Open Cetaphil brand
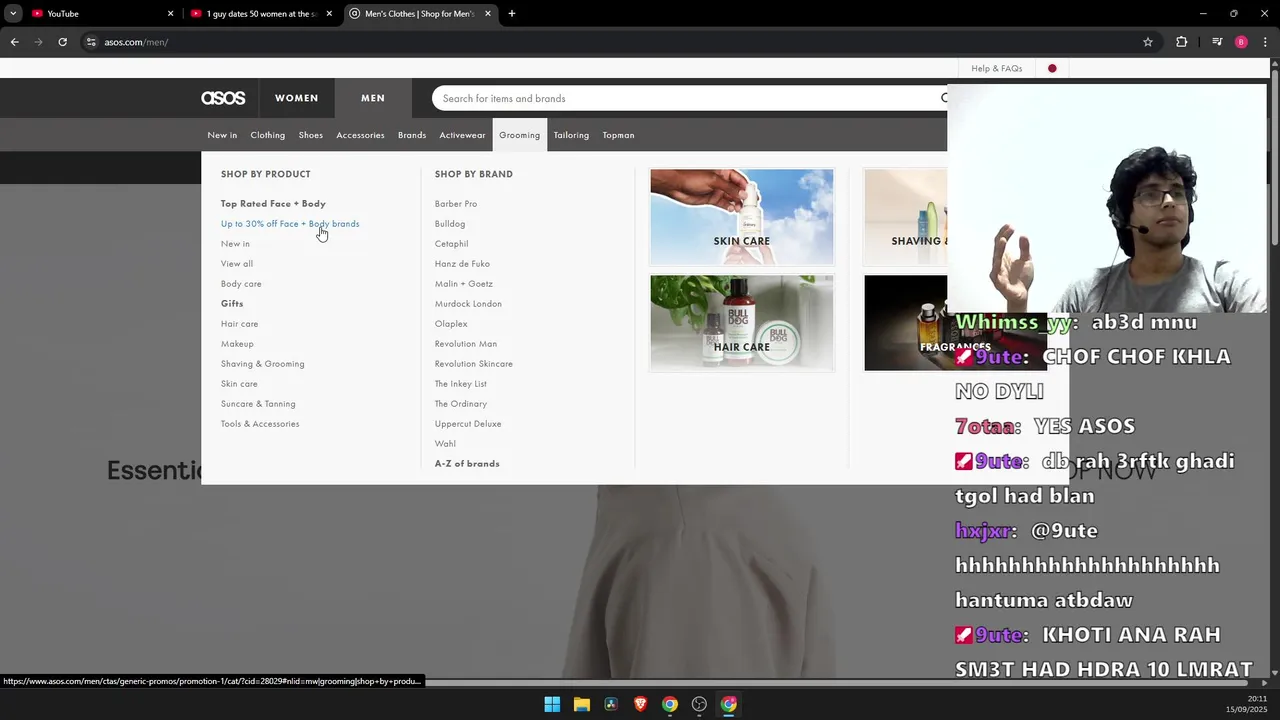 click(452, 244)
